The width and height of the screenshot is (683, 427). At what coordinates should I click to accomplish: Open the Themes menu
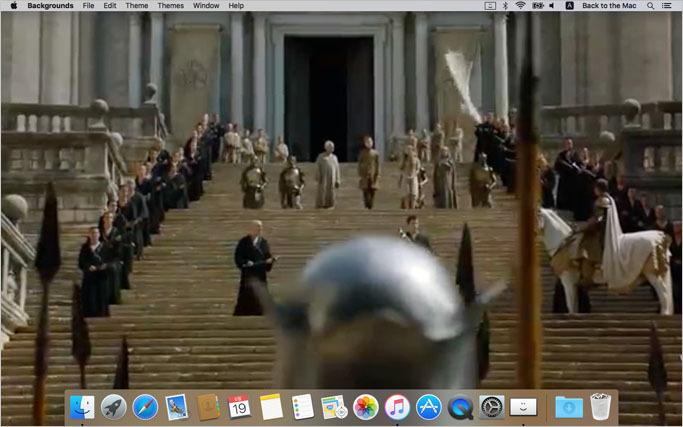(170, 6)
